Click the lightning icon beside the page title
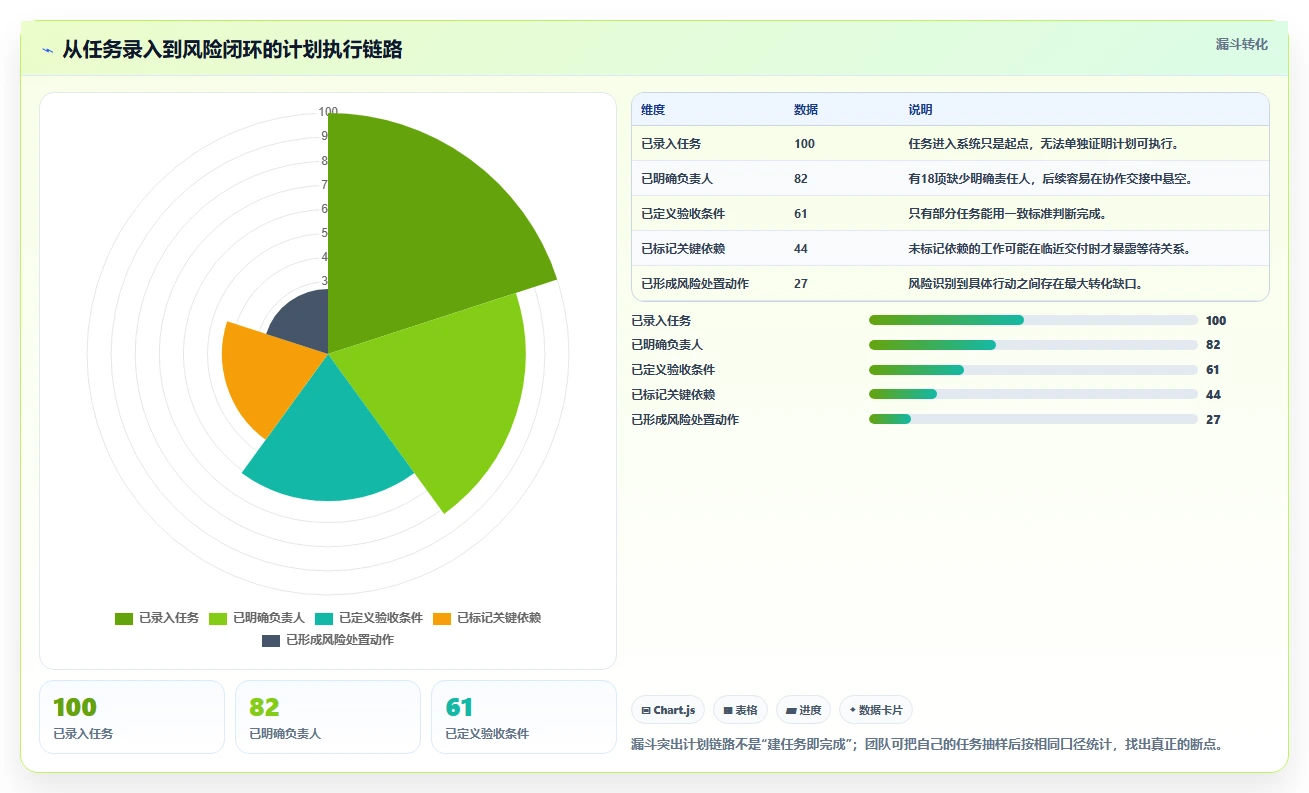Viewport: 1309px width, 793px height. [x=47, y=50]
